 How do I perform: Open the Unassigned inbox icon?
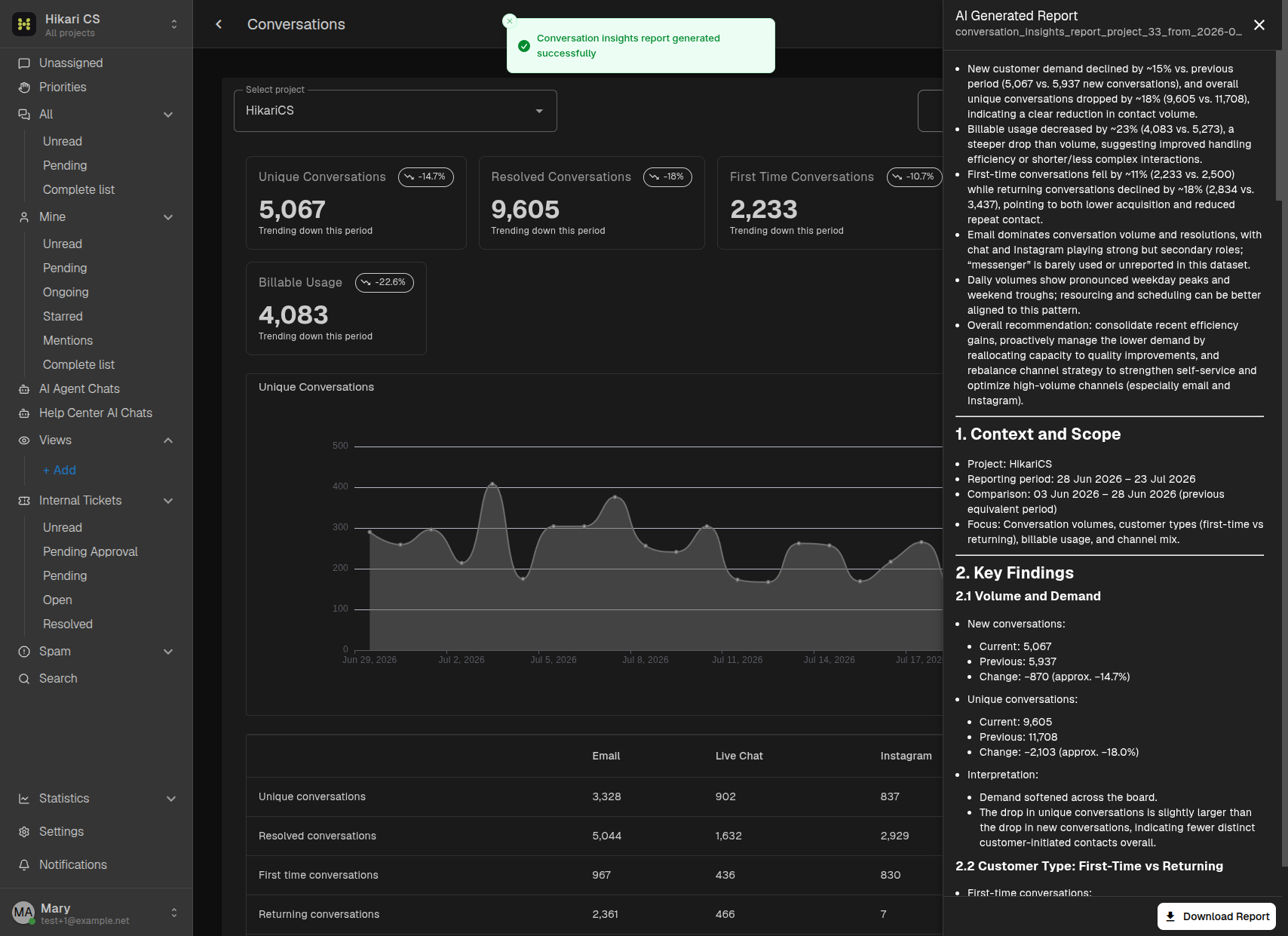[24, 63]
